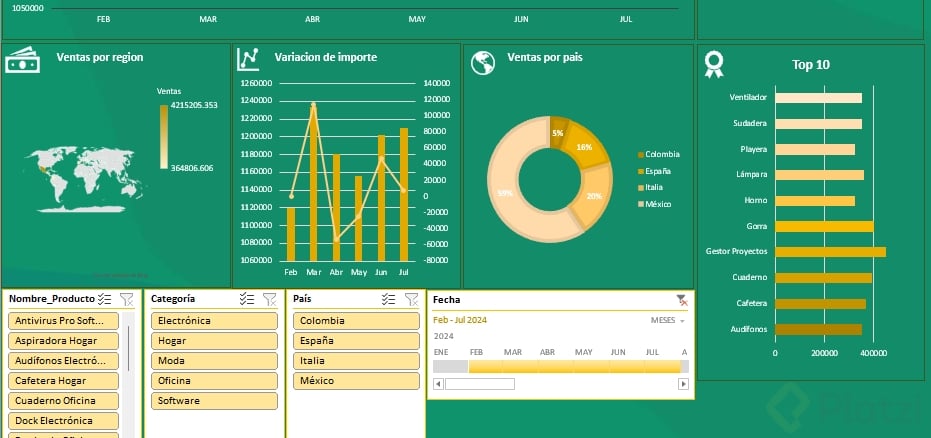Click the 4215205.353 legend value

tap(194, 105)
